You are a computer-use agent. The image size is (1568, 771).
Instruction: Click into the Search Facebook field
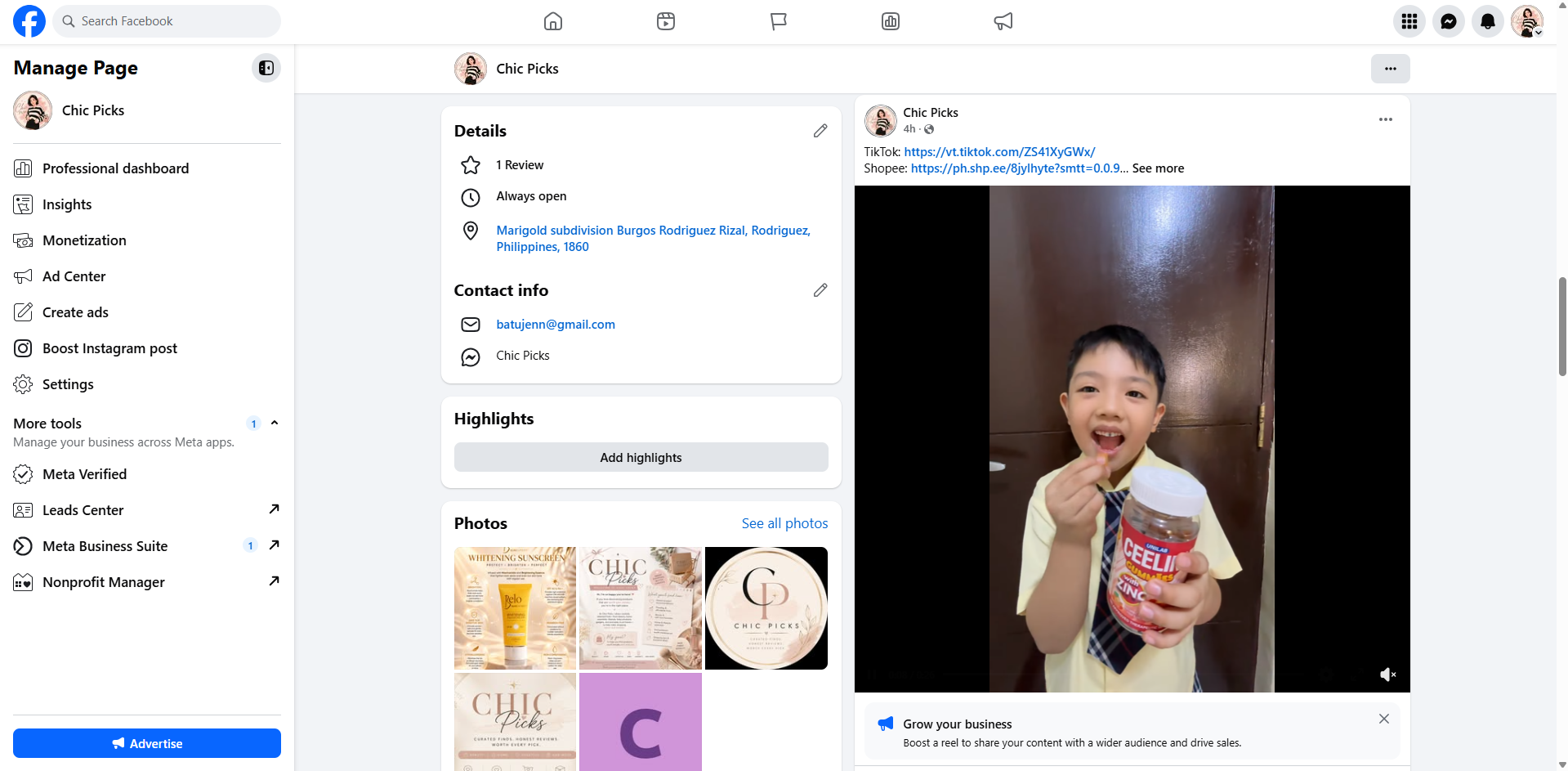pos(167,21)
